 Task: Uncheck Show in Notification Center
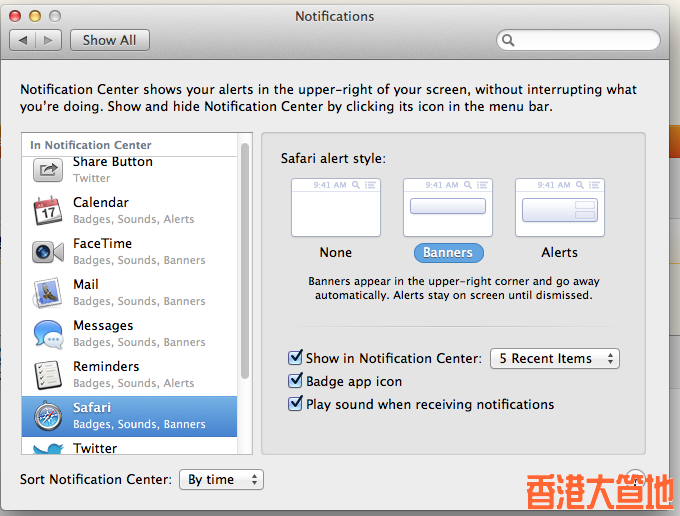tap(295, 358)
